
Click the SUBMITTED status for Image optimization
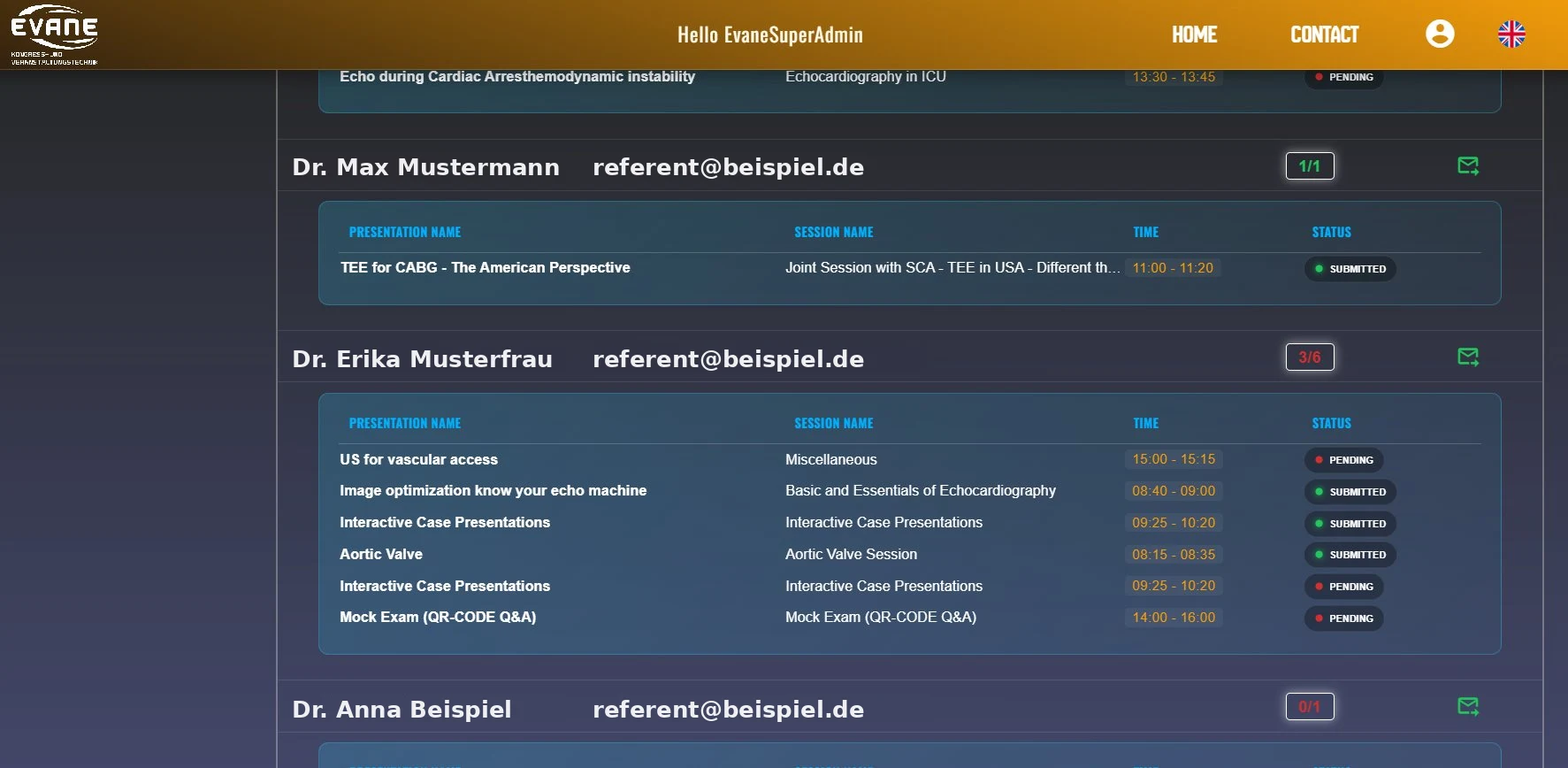click(x=1350, y=492)
